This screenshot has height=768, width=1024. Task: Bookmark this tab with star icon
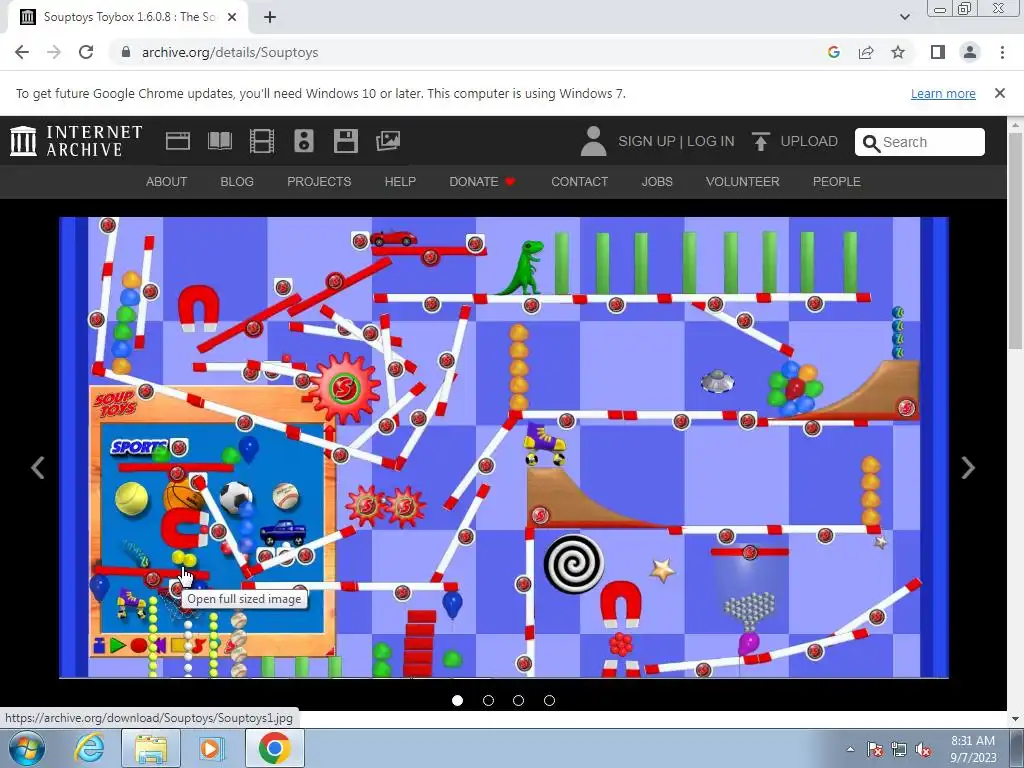point(898,52)
